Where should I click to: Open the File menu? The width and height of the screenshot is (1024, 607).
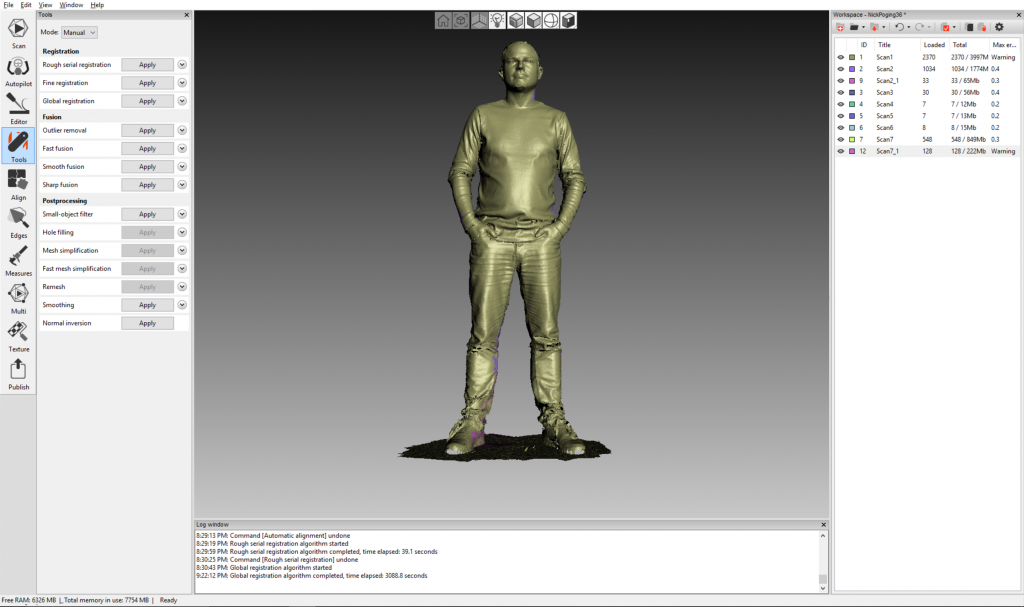click(x=8, y=5)
